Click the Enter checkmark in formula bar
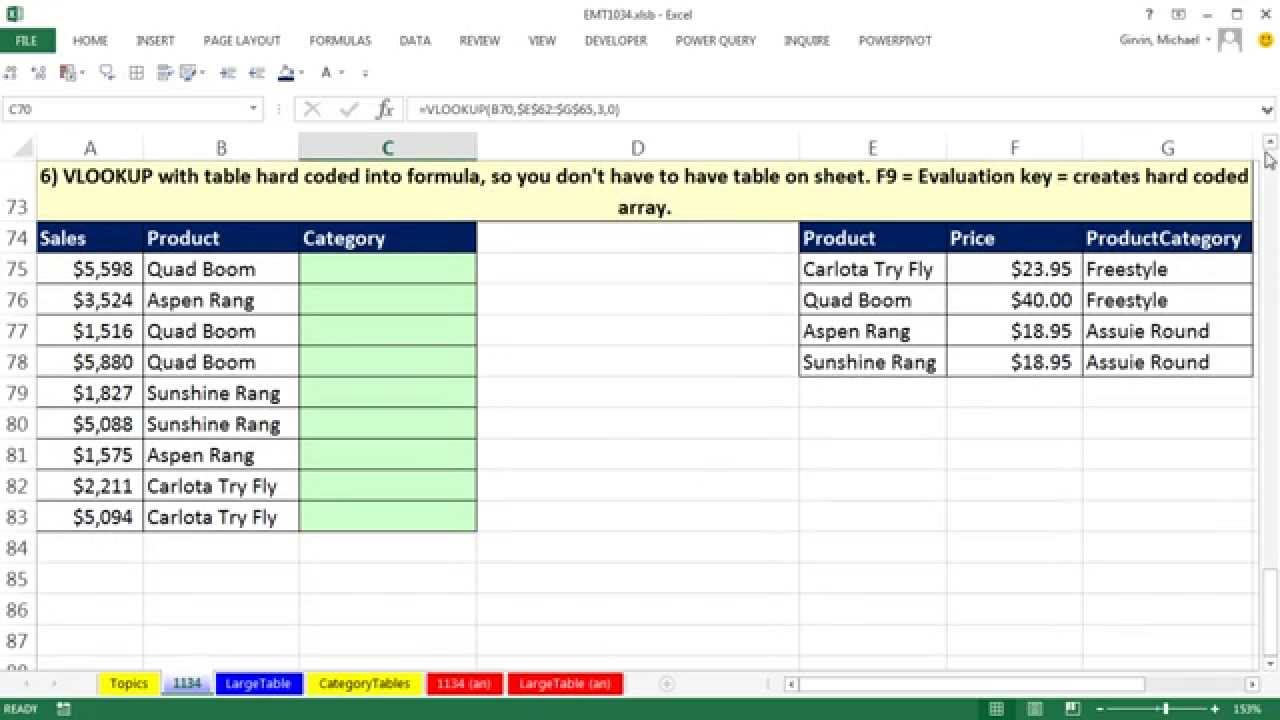Viewport: 1280px width, 720px height. point(349,110)
